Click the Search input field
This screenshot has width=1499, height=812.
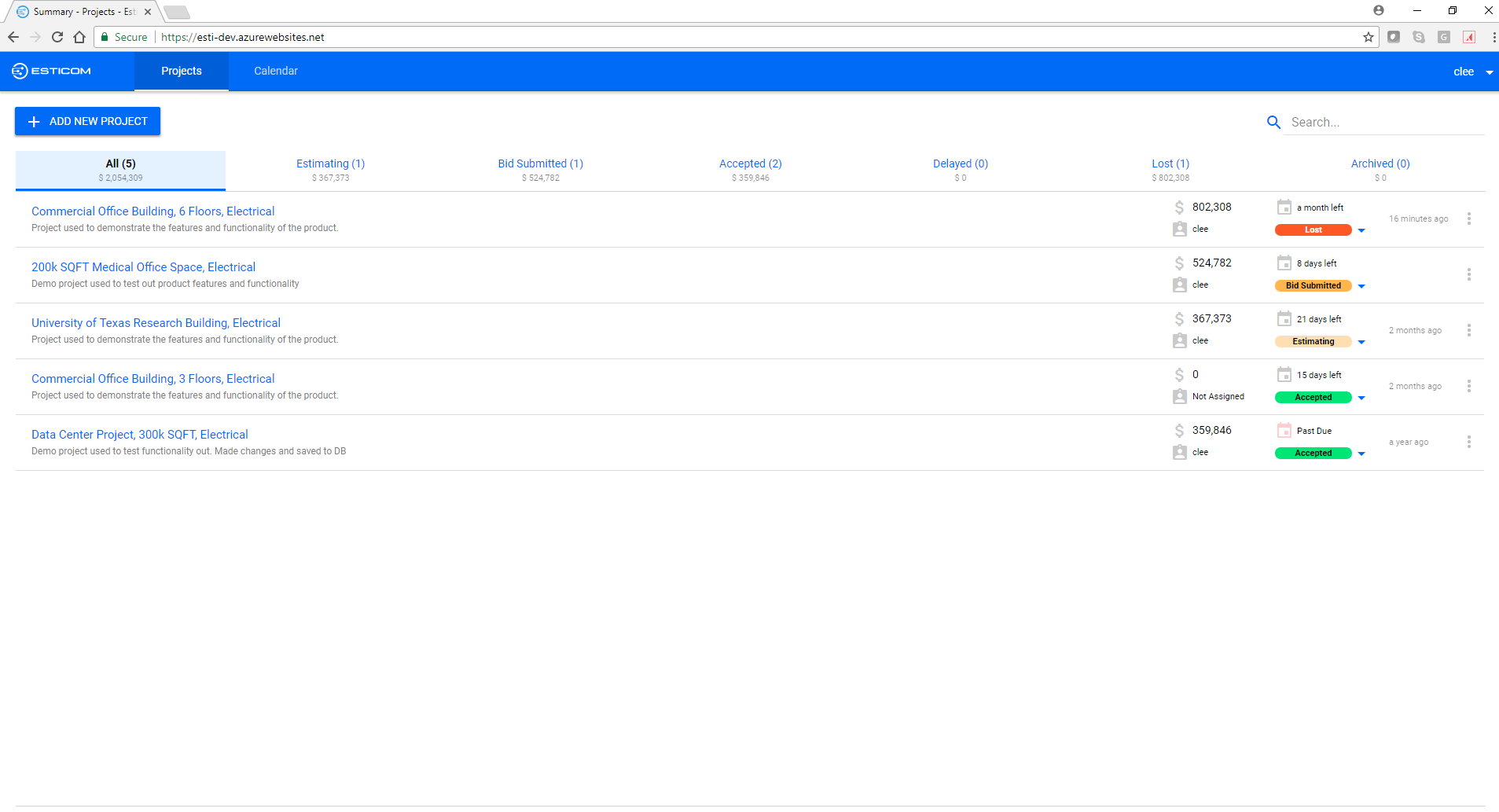[x=1383, y=122]
